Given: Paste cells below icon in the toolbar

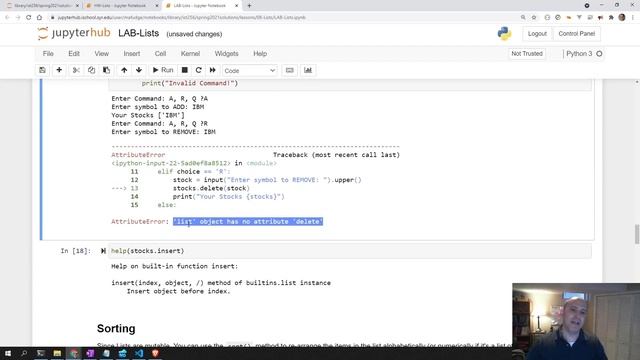Looking at the screenshot, I should pos(107,70).
